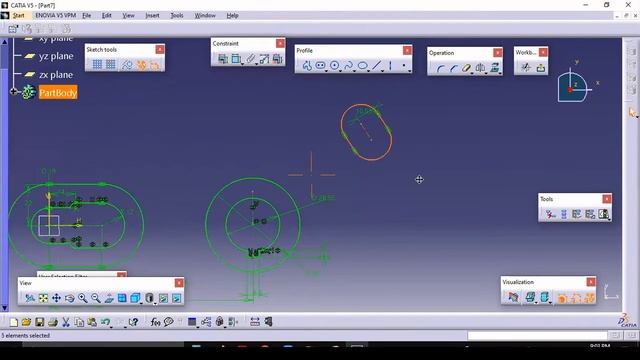Viewport: 640px width, 360px height.
Task: Toggle the Grid option in Sketch tools
Action: pyautogui.click(x=97, y=64)
